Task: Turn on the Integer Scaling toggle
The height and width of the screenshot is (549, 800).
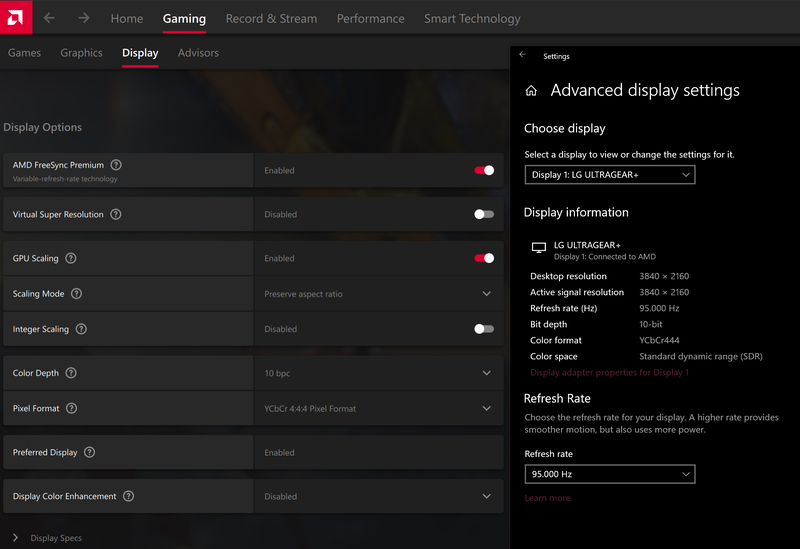Action: 484,329
